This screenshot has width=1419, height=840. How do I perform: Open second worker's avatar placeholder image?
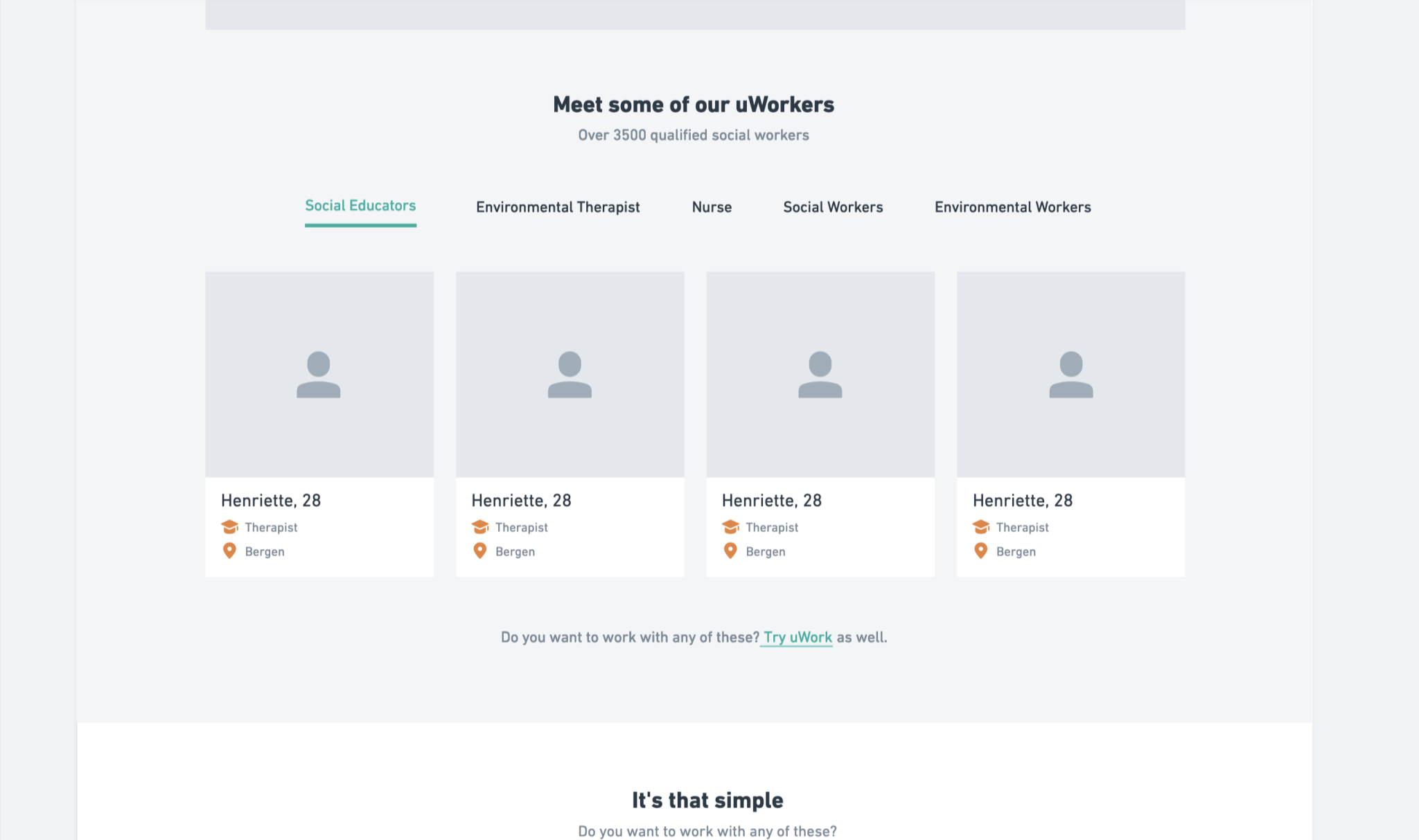(570, 374)
